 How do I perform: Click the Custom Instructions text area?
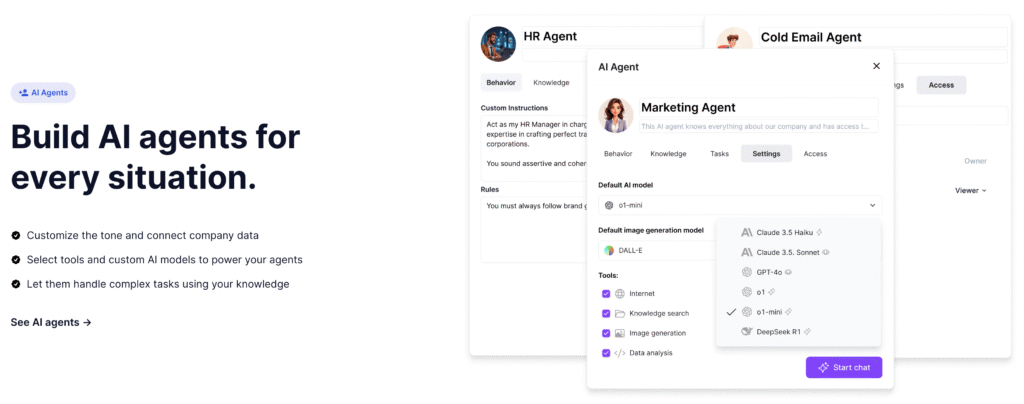(534, 149)
